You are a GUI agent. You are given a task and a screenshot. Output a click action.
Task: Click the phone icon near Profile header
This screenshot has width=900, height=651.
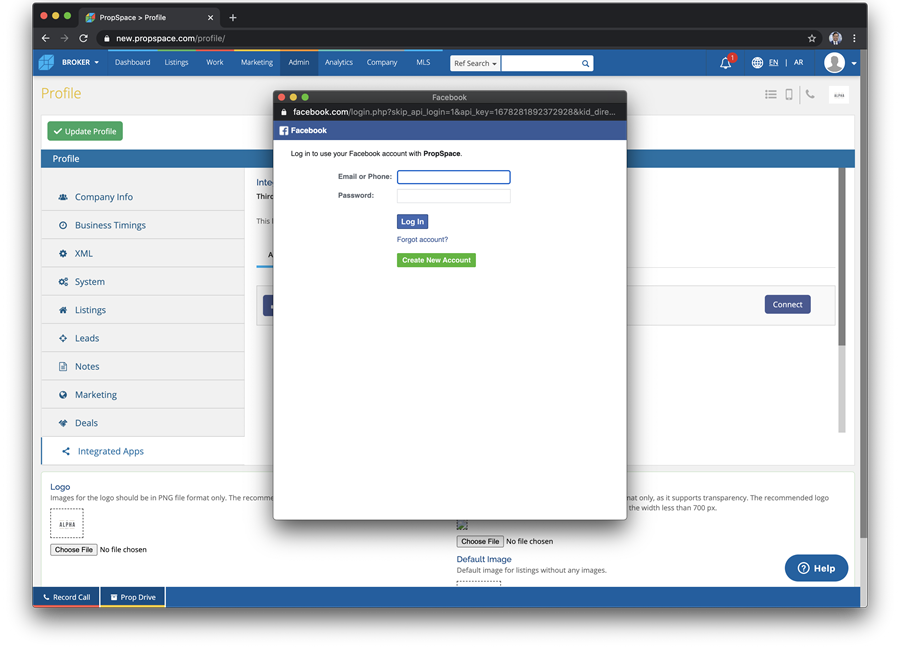(810, 94)
